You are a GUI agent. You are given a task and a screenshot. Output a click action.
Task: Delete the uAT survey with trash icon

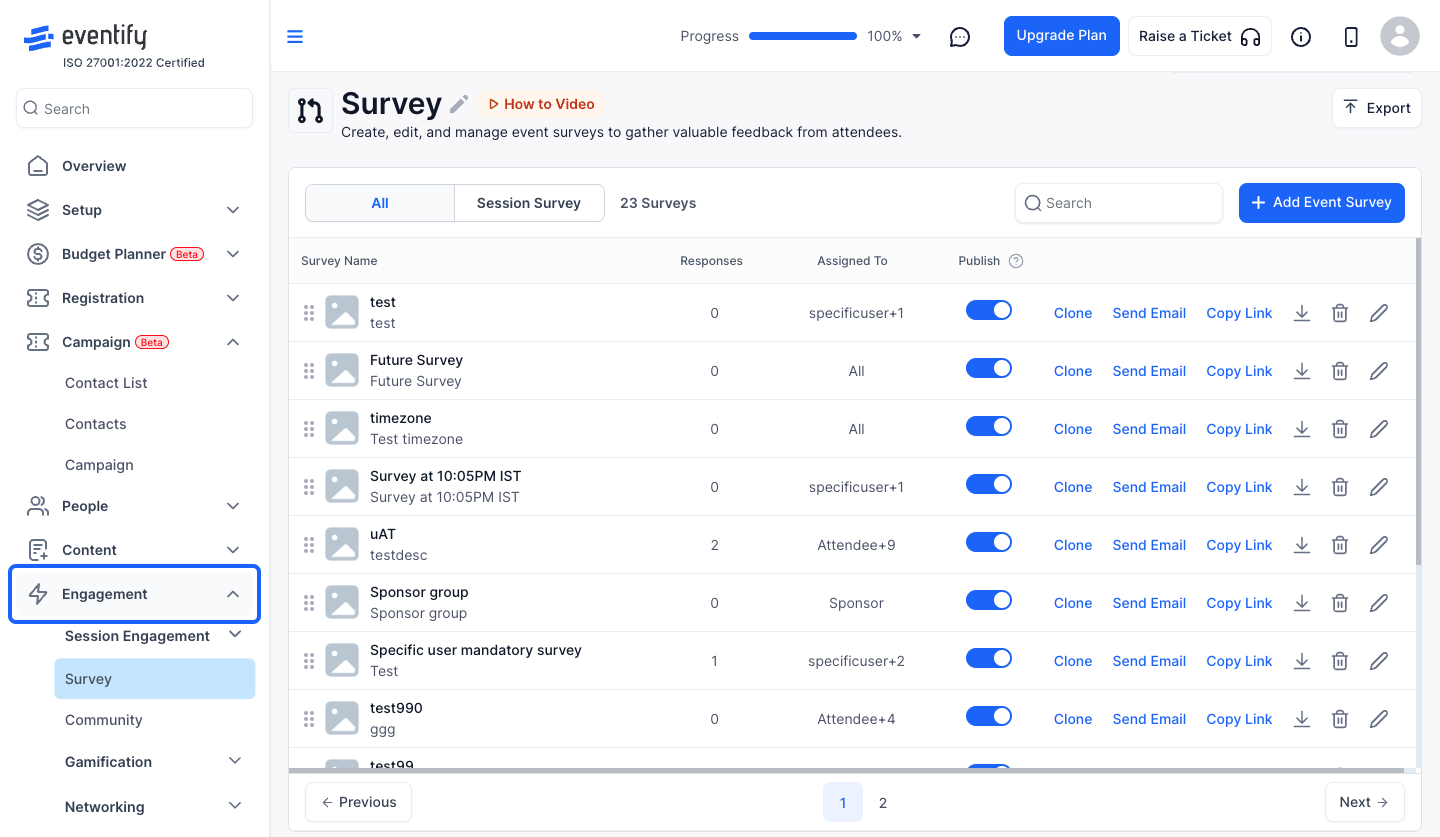[x=1340, y=545]
